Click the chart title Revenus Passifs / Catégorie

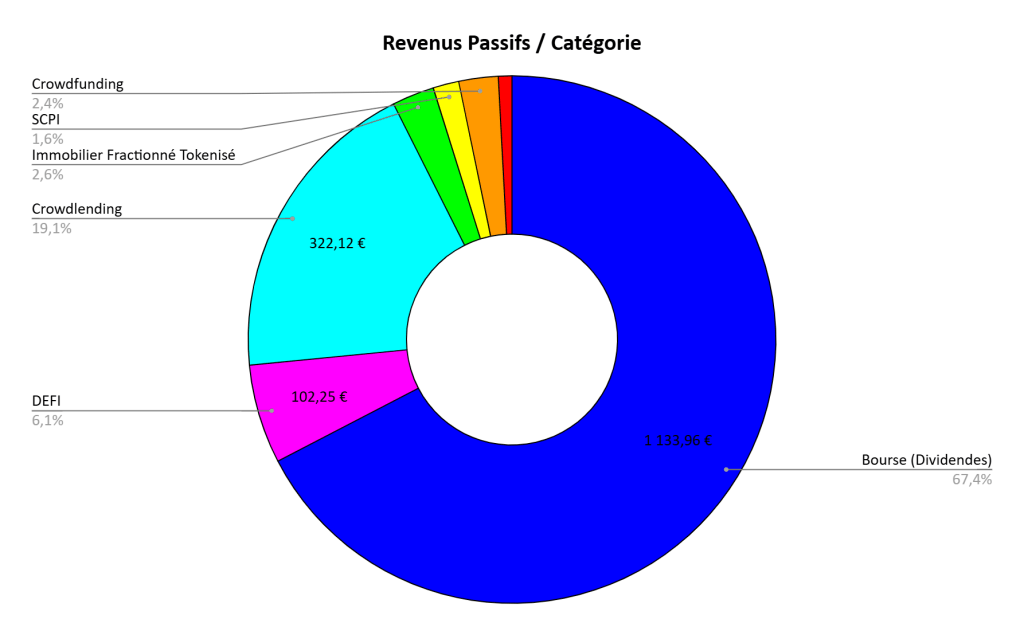[x=511, y=43]
